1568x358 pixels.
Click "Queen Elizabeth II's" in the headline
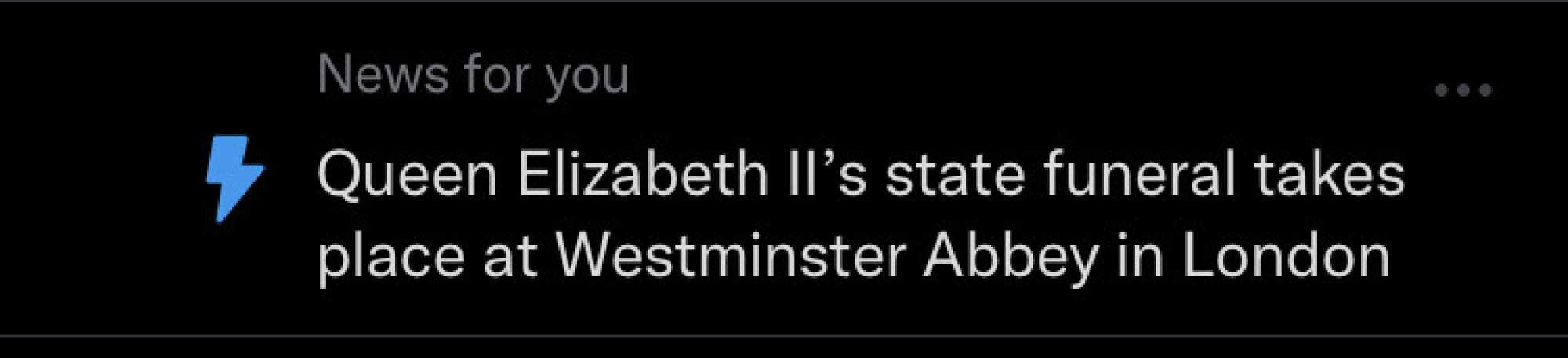pos(592,174)
